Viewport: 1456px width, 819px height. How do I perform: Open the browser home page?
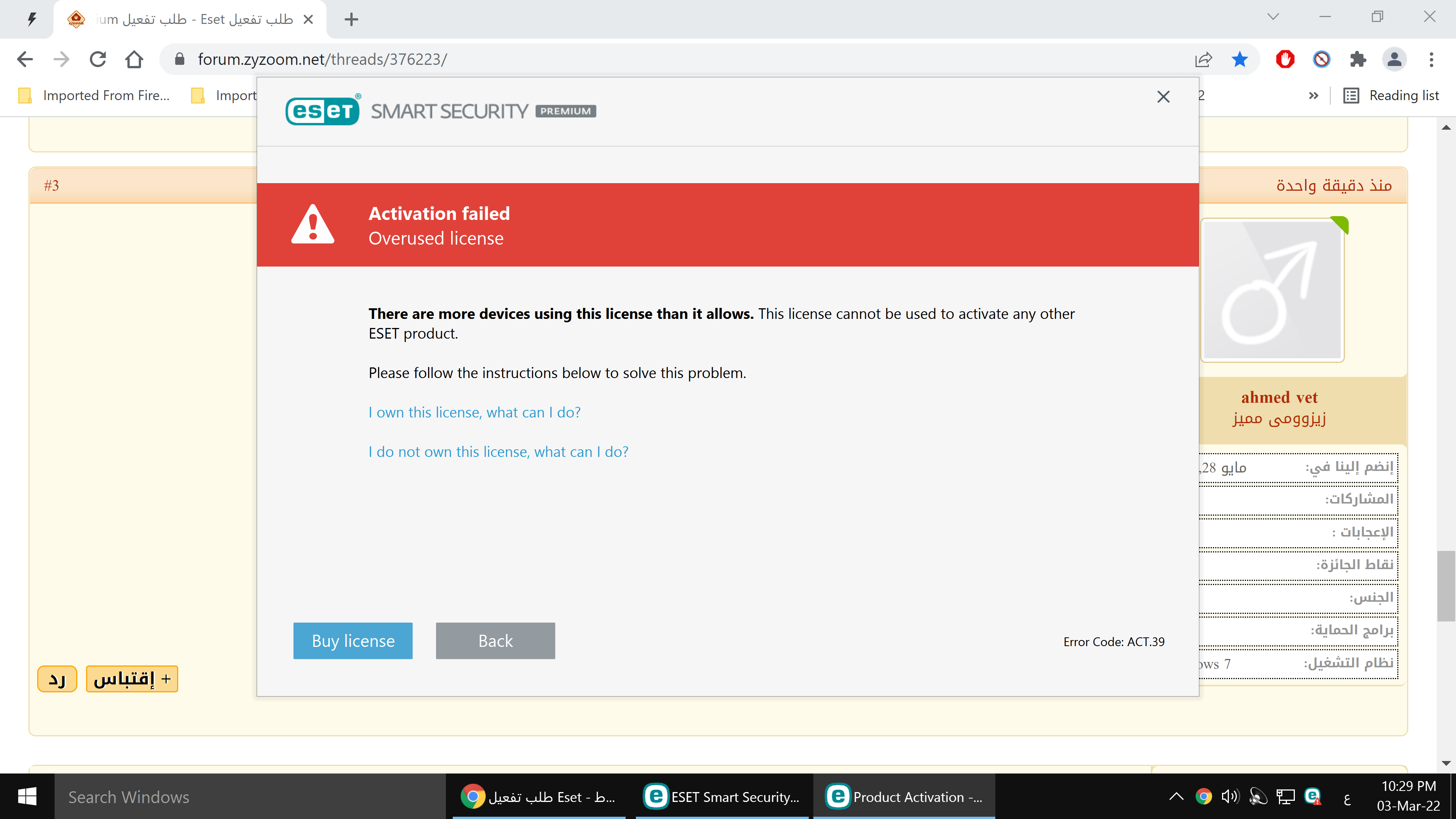134,60
